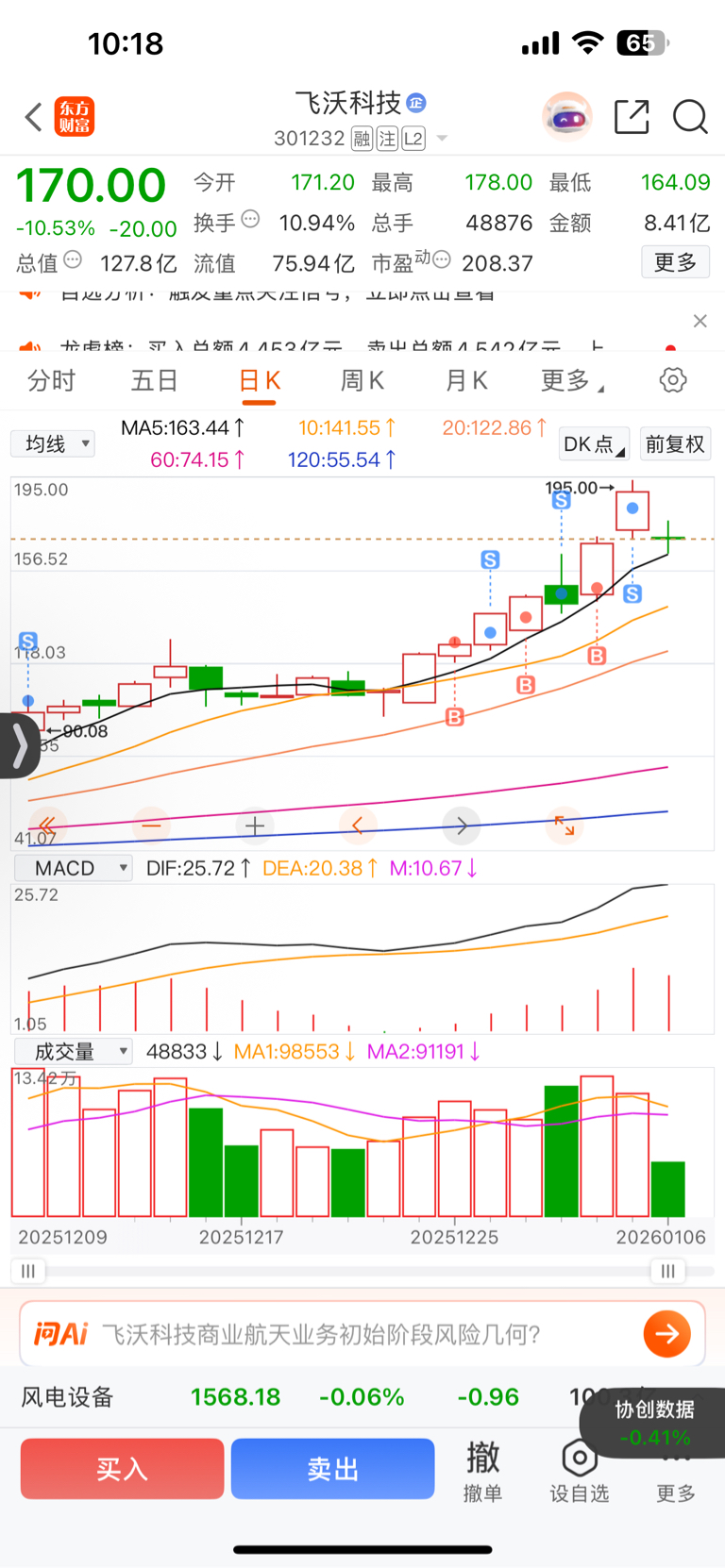Screen dimensions: 725x1568
Task: Expand the left side drawer handle
Action: pos(18,745)
